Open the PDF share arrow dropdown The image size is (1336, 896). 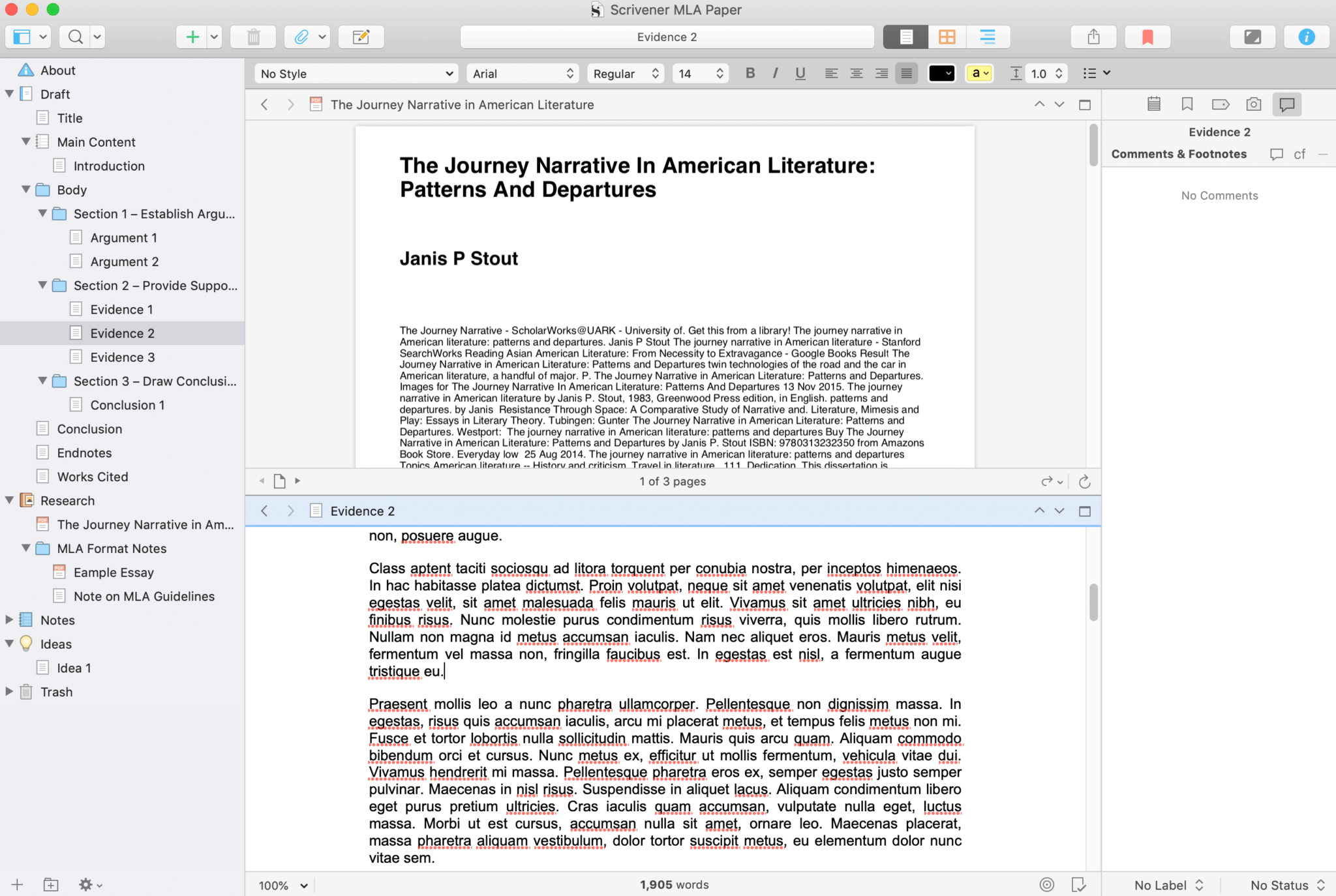click(x=1052, y=481)
